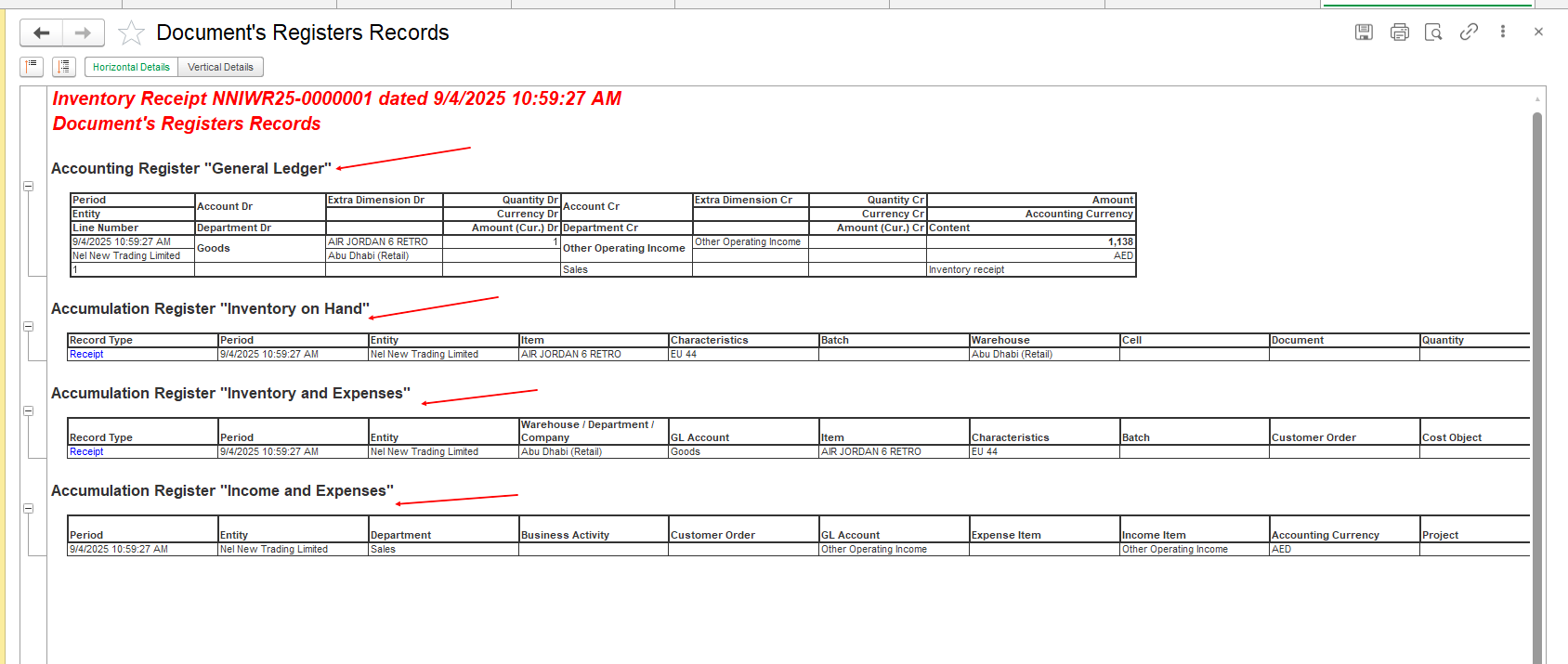
Task: Open print preview
Action: (x=1433, y=33)
